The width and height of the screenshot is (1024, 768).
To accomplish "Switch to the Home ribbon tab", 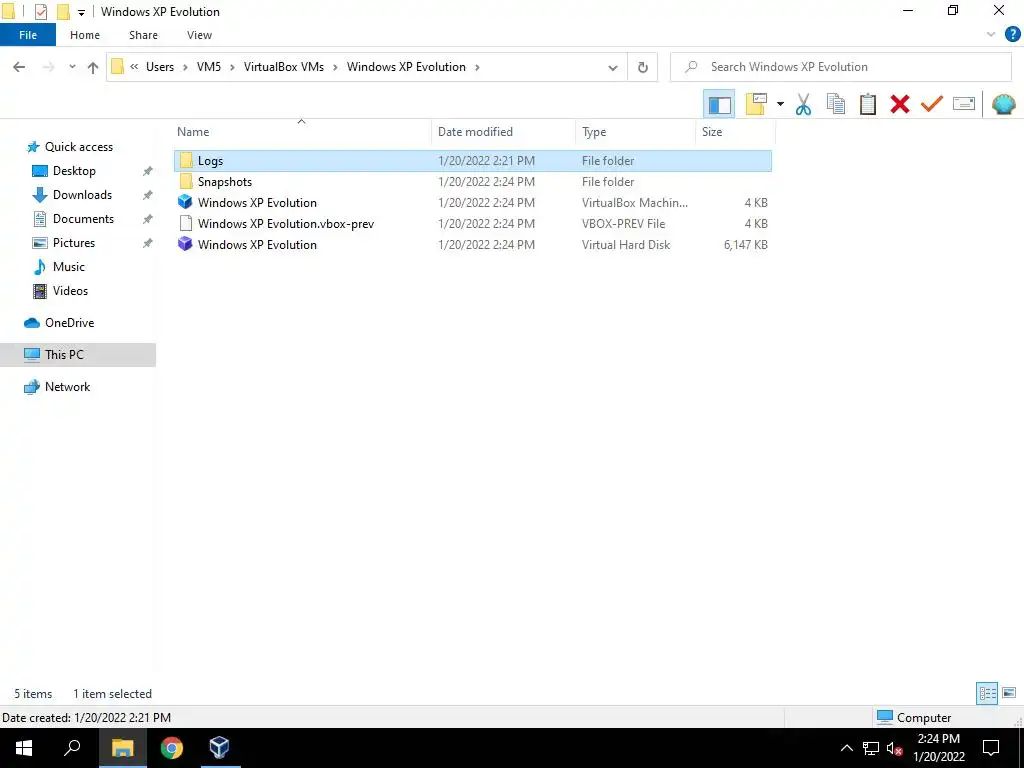I will coord(85,35).
